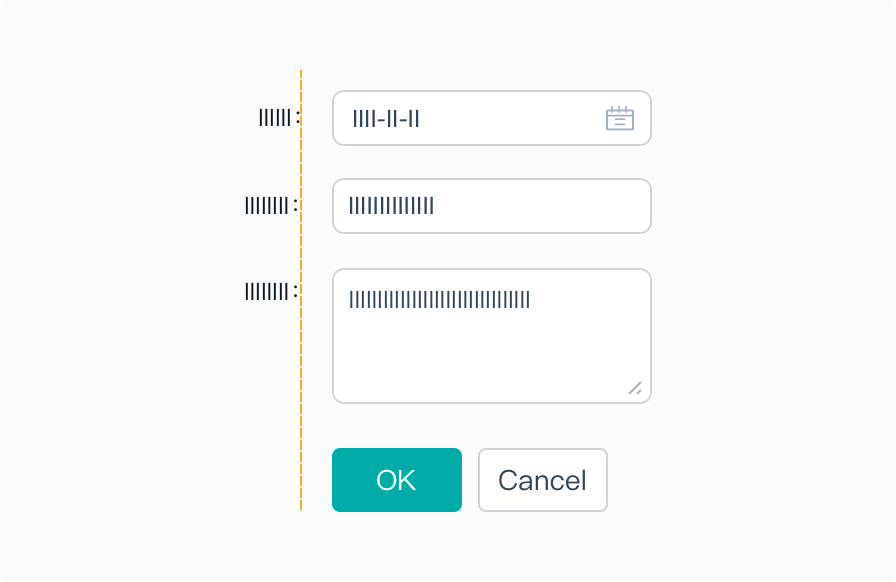The height and width of the screenshot is (582, 896).
Task: Dismiss the form with Cancel button
Action: pos(542,480)
